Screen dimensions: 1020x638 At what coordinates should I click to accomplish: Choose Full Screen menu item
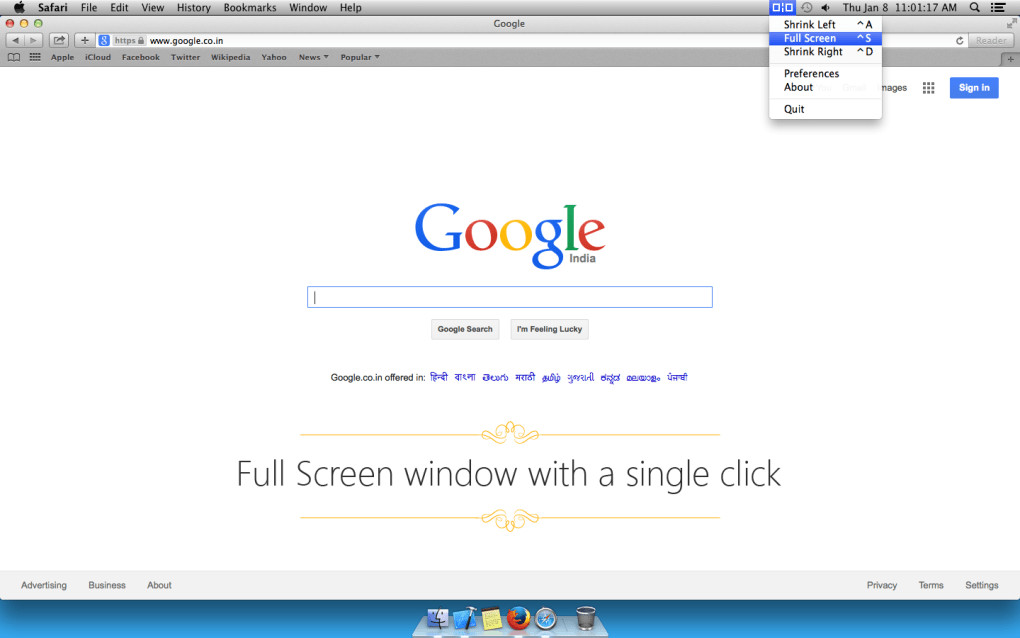point(825,38)
